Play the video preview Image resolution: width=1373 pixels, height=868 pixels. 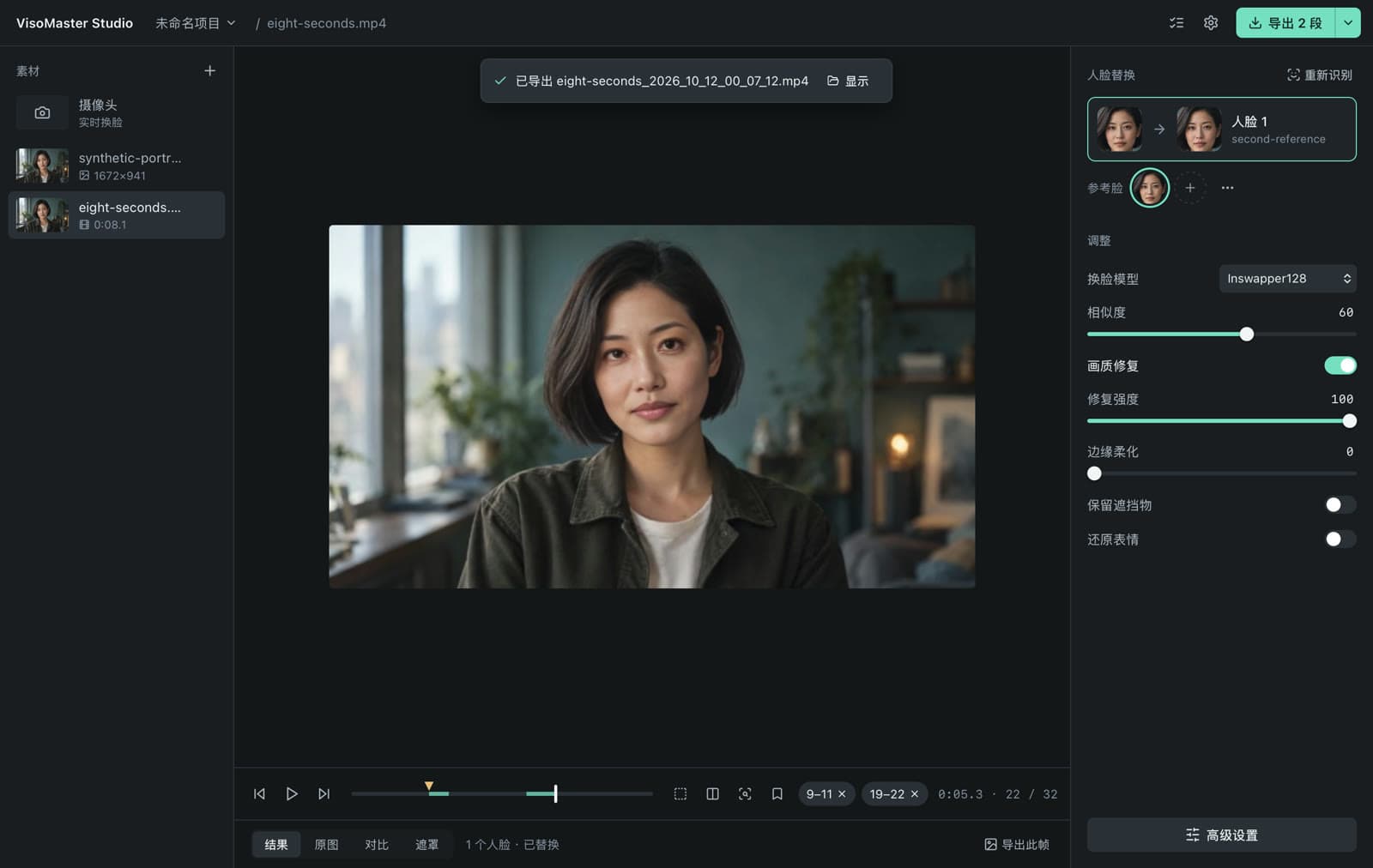pos(292,794)
